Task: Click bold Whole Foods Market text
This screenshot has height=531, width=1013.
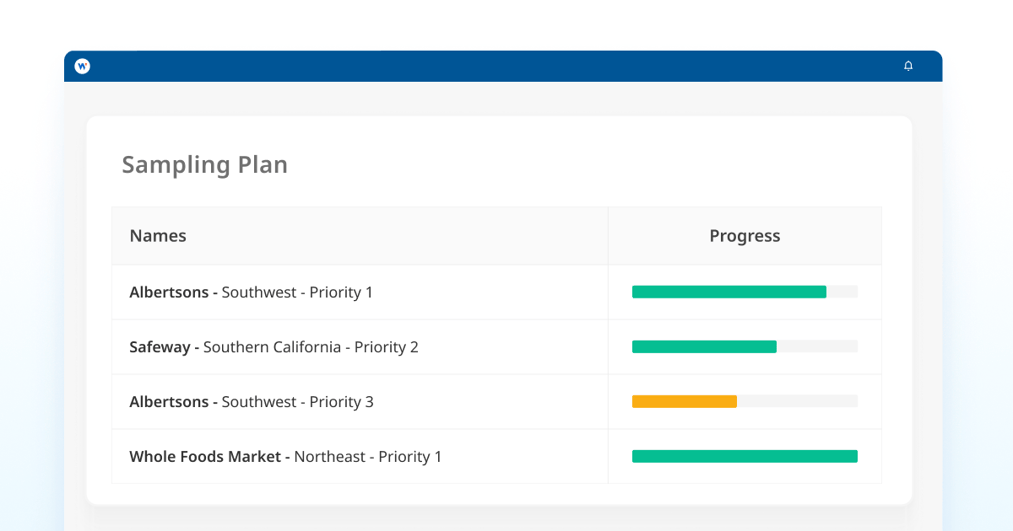Action: pyautogui.click(x=205, y=457)
